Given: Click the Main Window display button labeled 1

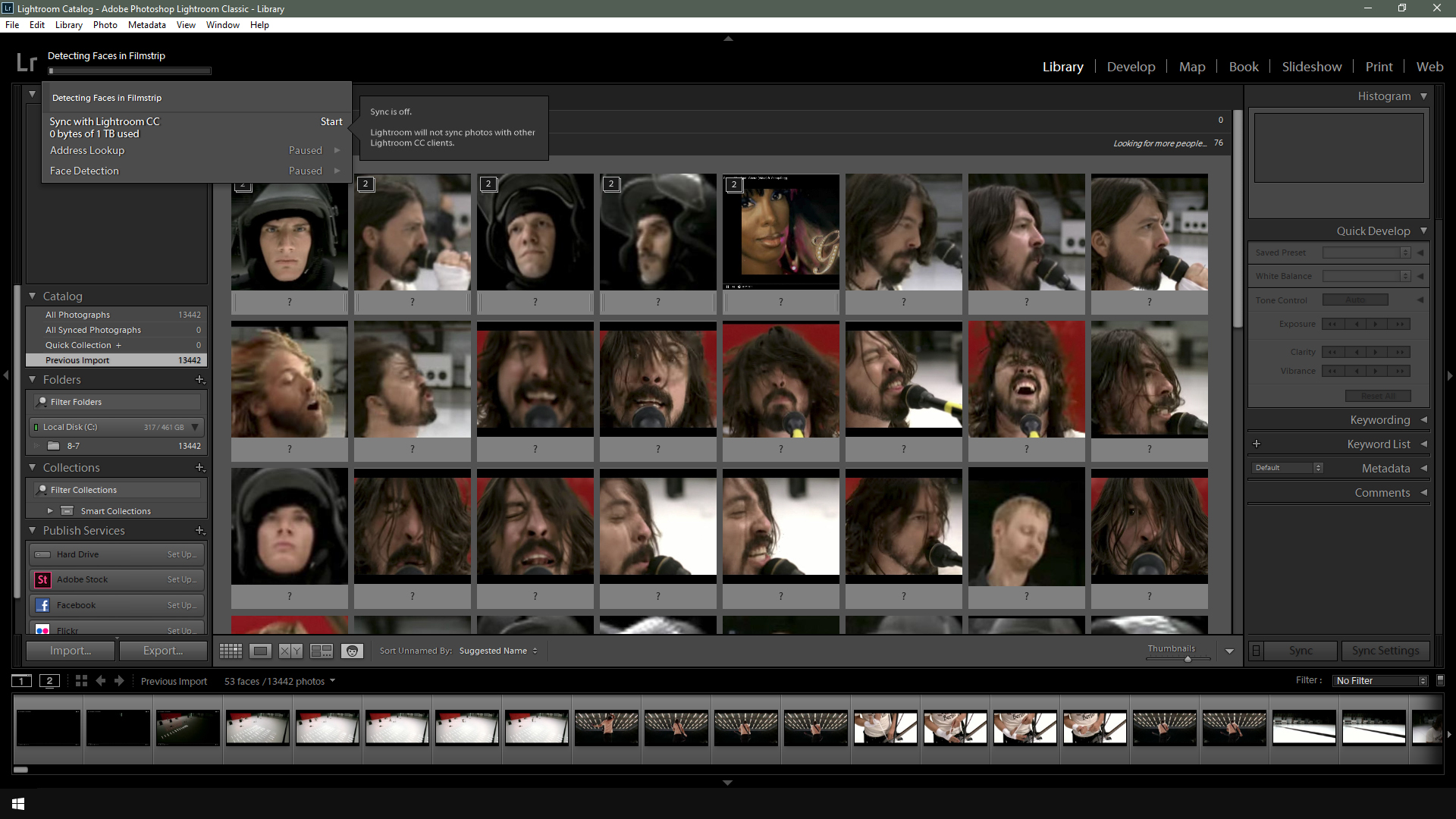Looking at the screenshot, I should point(22,680).
